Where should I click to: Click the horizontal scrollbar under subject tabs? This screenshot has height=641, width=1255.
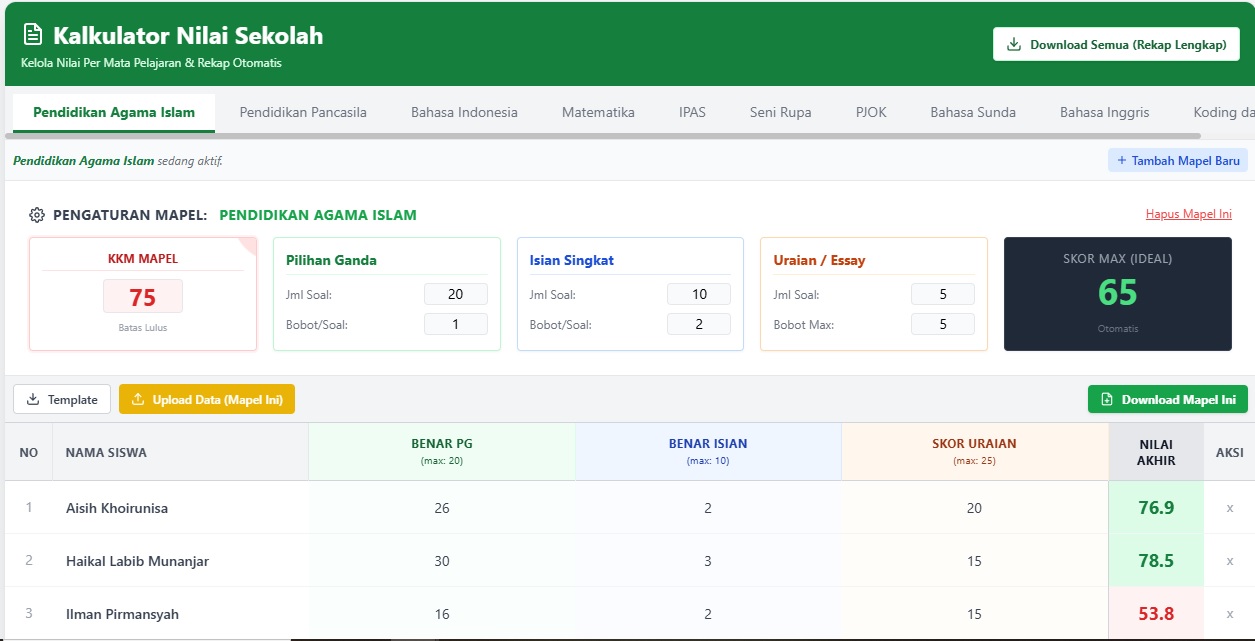coord(600,136)
